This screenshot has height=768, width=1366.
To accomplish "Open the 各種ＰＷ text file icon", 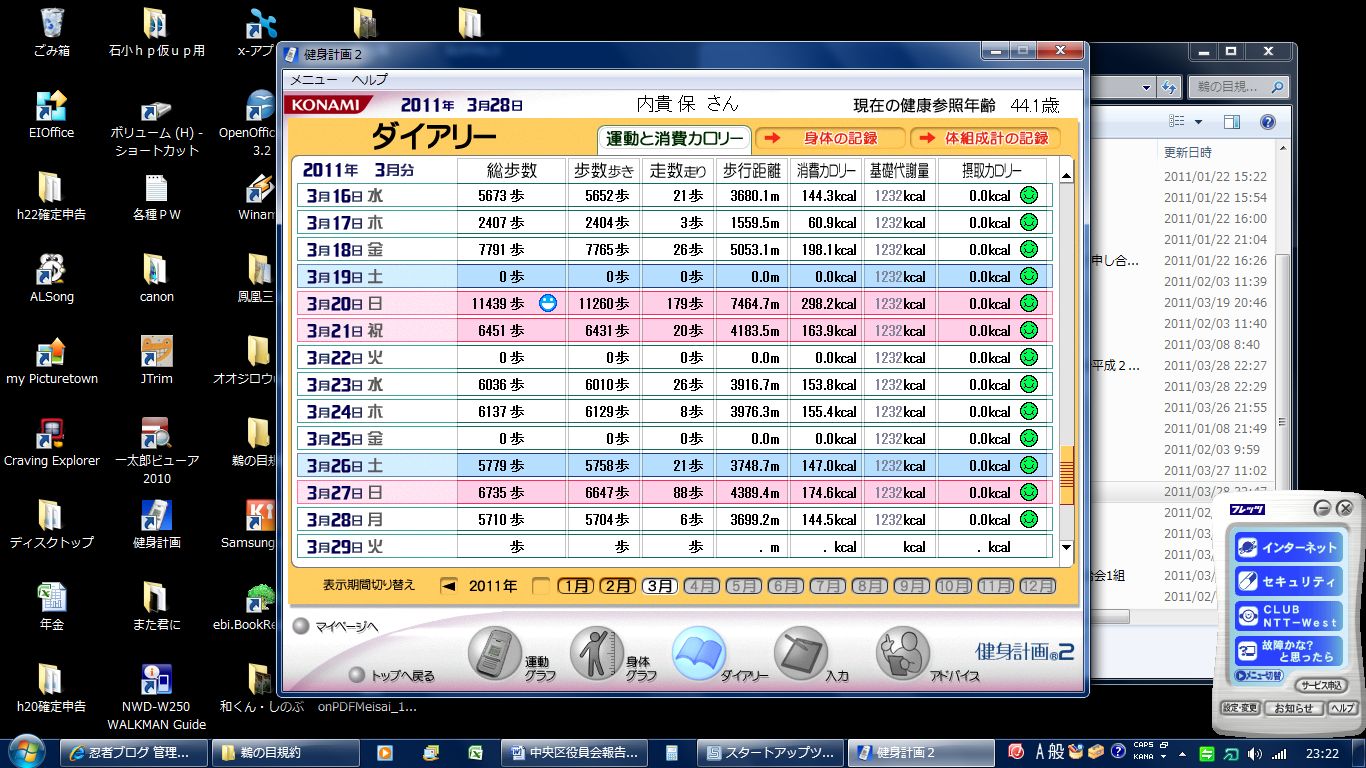I will 156,196.
